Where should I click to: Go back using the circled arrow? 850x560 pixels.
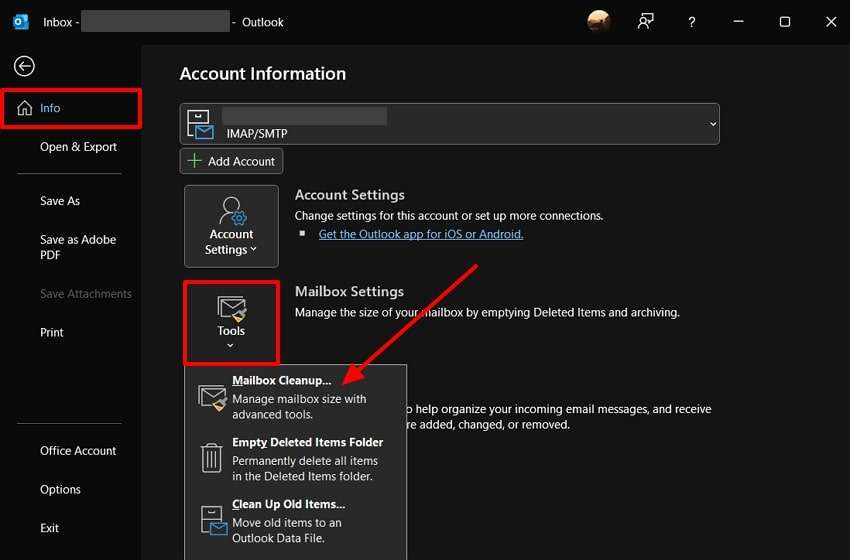pos(24,66)
